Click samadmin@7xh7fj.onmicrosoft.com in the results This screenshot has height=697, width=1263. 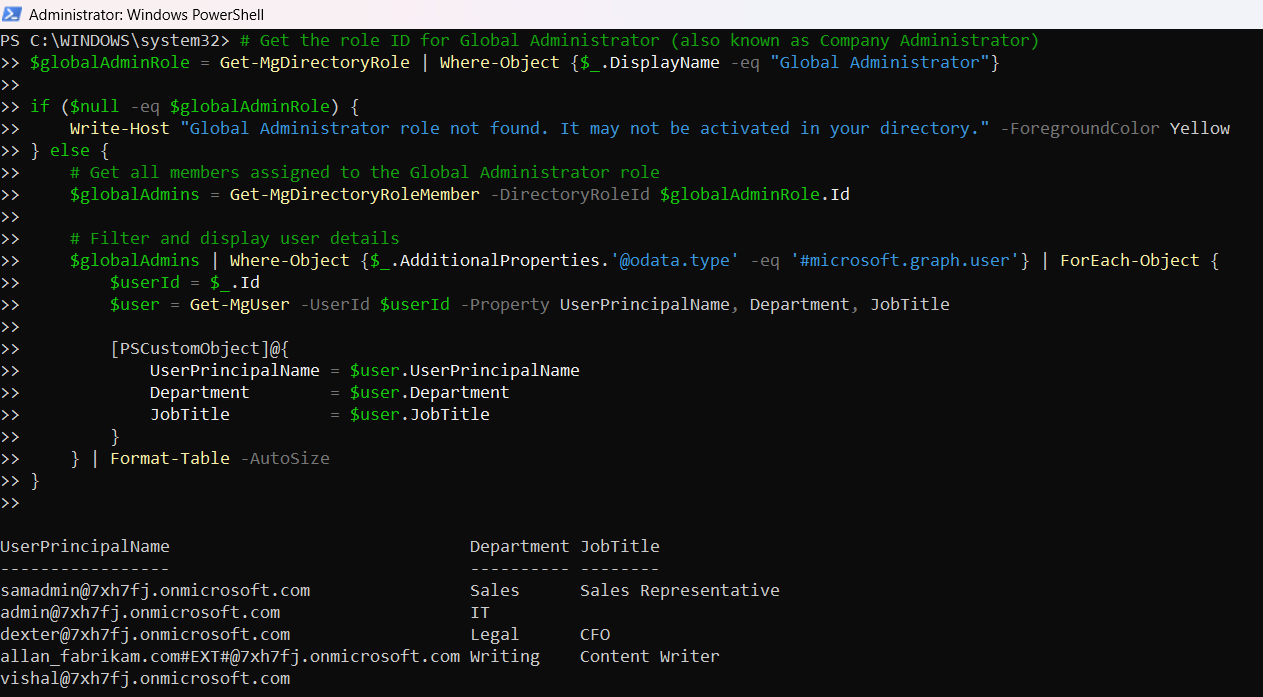(x=155, y=590)
